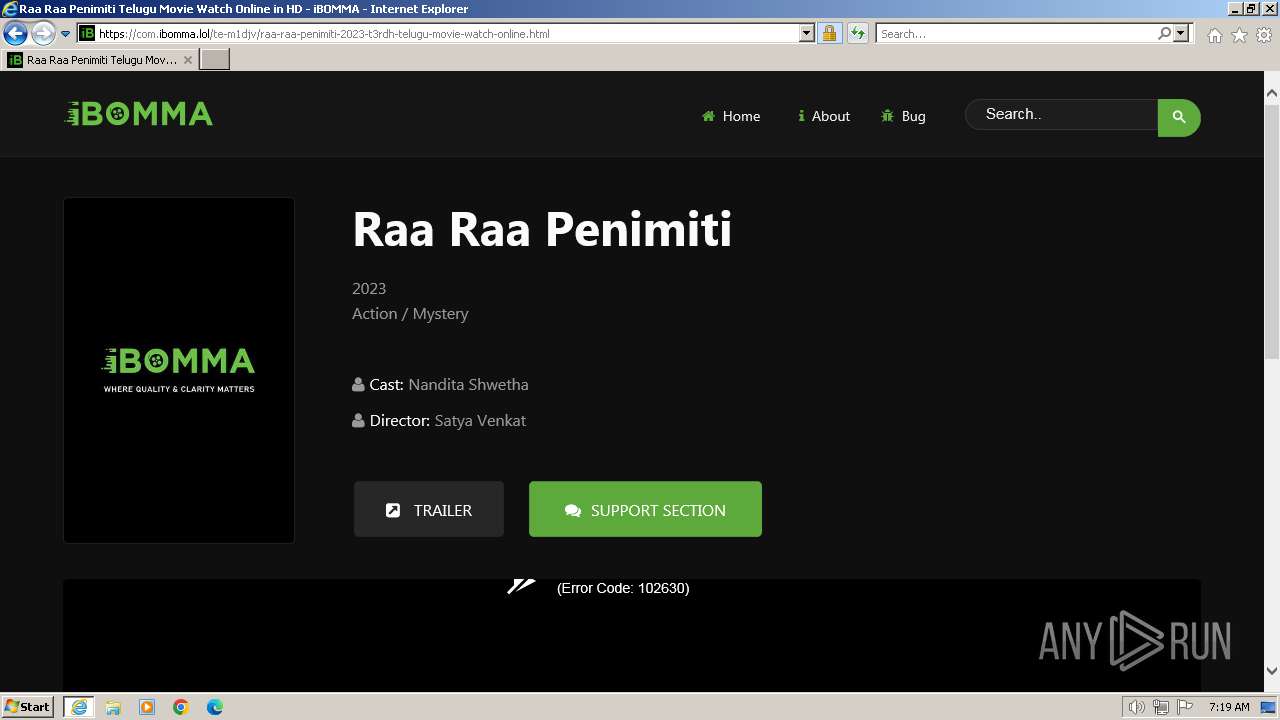This screenshot has width=1280, height=720.
Task: Click the IE Home icon
Action: coord(1214,35)
